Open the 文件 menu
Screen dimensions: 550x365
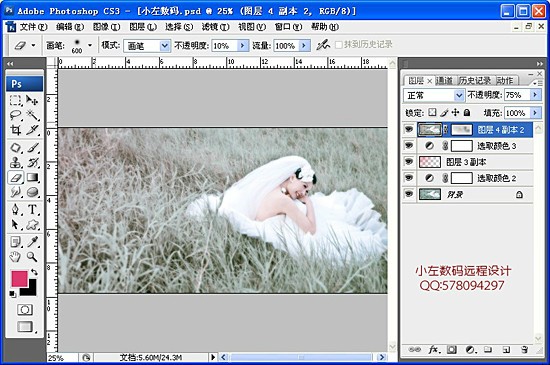(x=33, y=27)
